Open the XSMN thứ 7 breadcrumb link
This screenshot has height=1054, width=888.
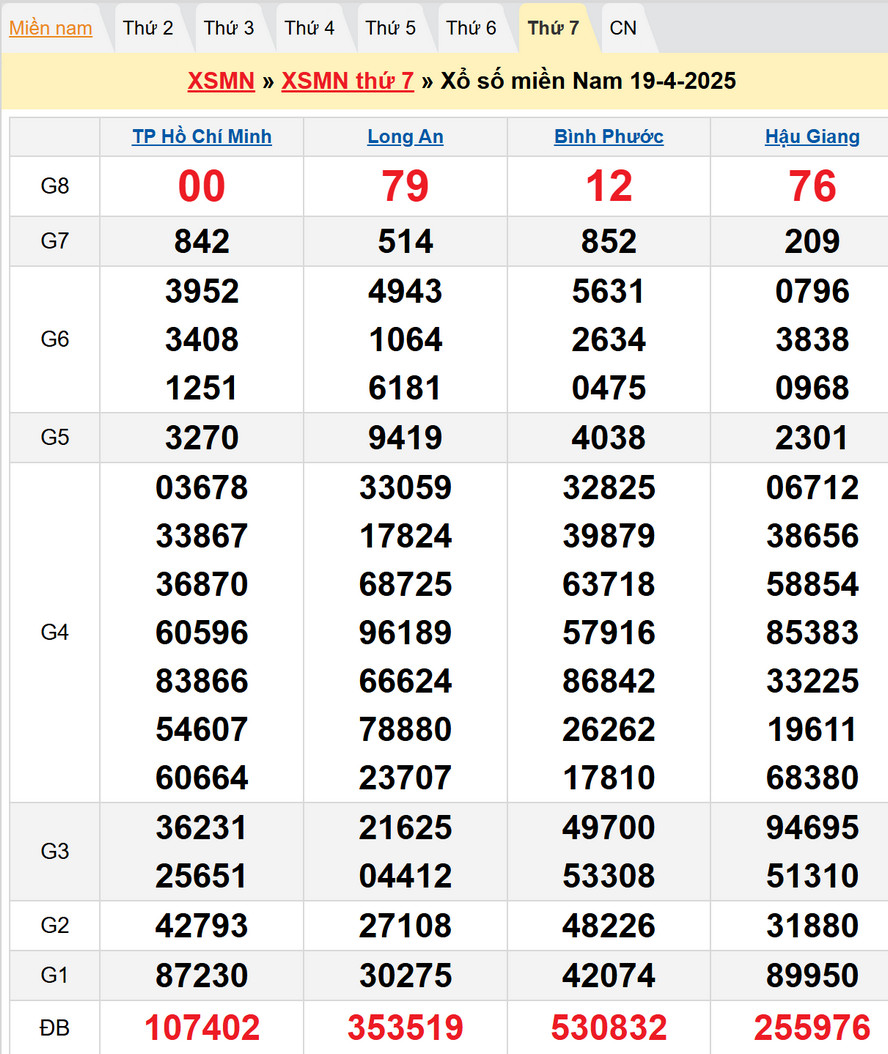(347, 81)
